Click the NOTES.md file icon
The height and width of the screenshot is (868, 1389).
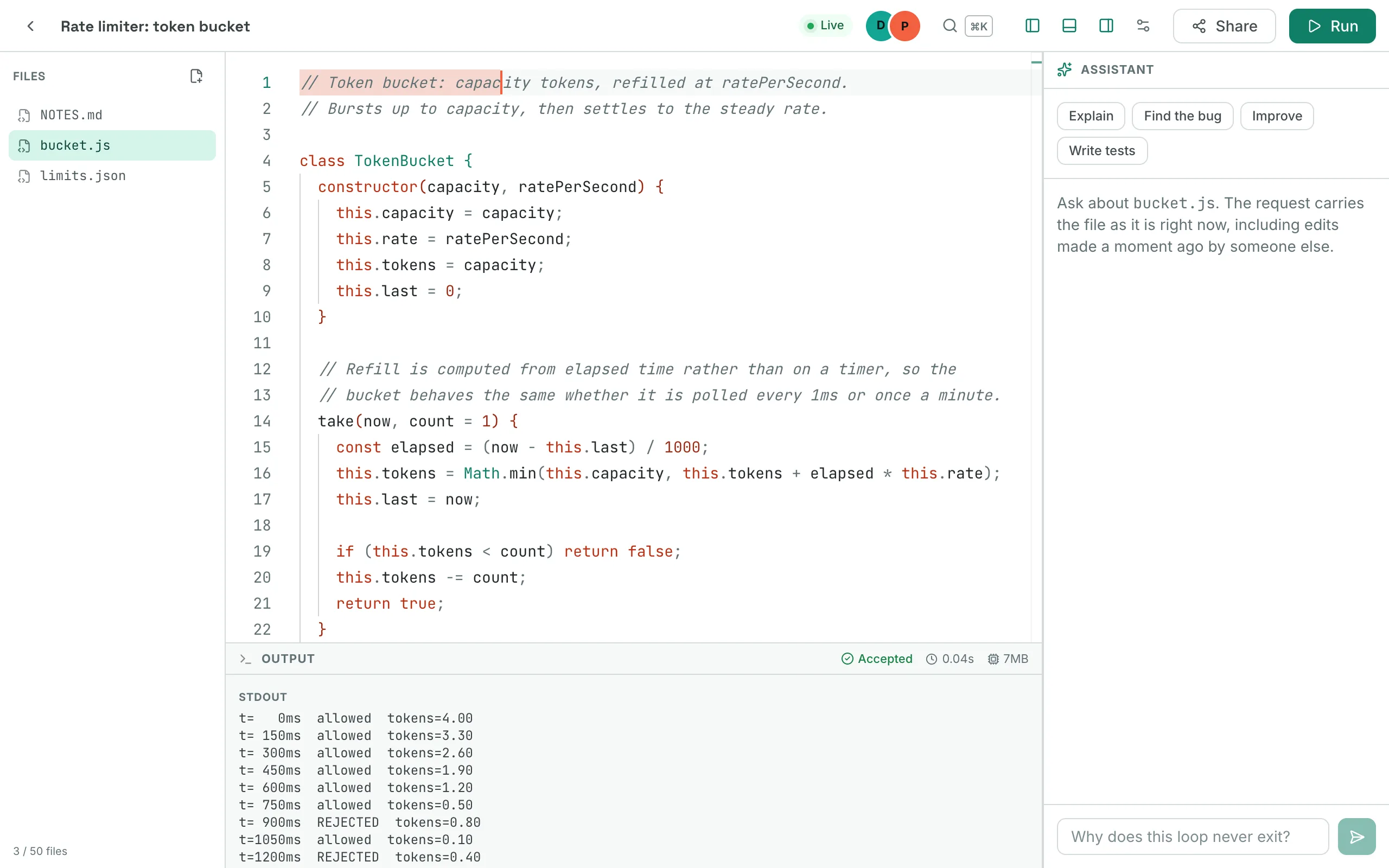point(23,116)
